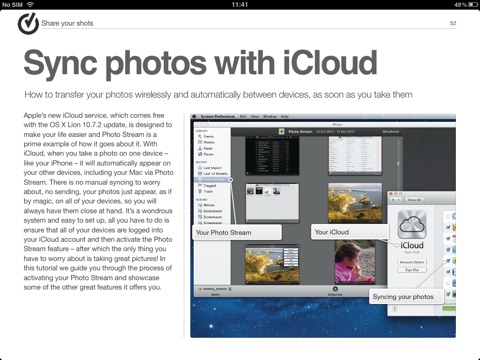This screenshot has width=480, height=360.
Task: Click back/forward arrows in System Preferences
Action: click(397, 200)
